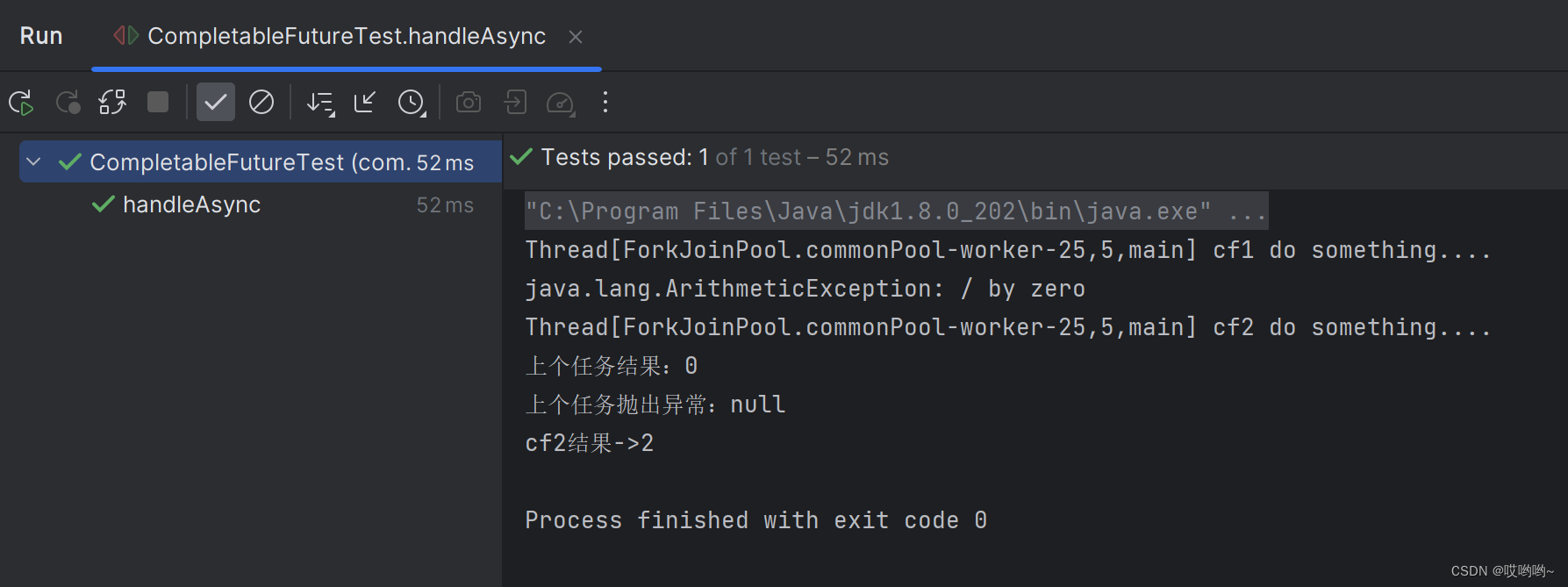Click the ArithmeticException console line
This screenshot has height=587, width=1568.
(x=805, y=289)
